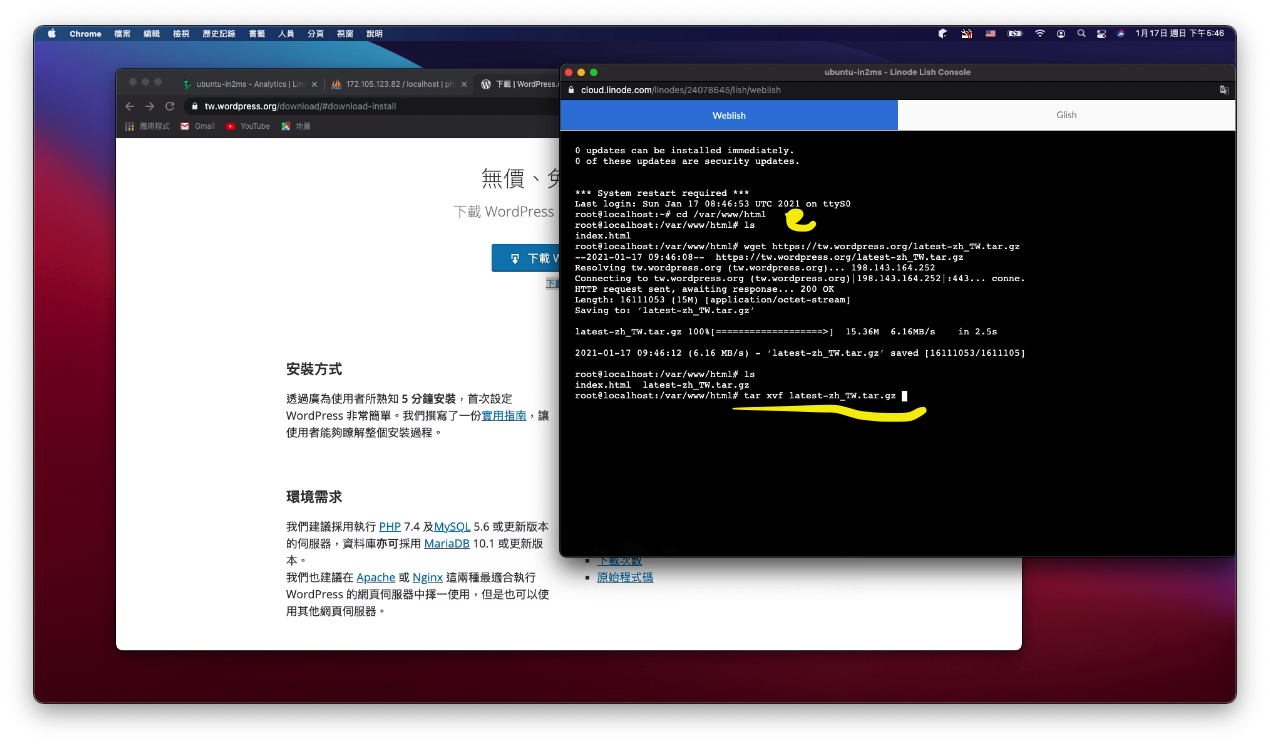Click the battery charging status icon
Viewport: 1270px width, 745px height.
point(1015,33)
